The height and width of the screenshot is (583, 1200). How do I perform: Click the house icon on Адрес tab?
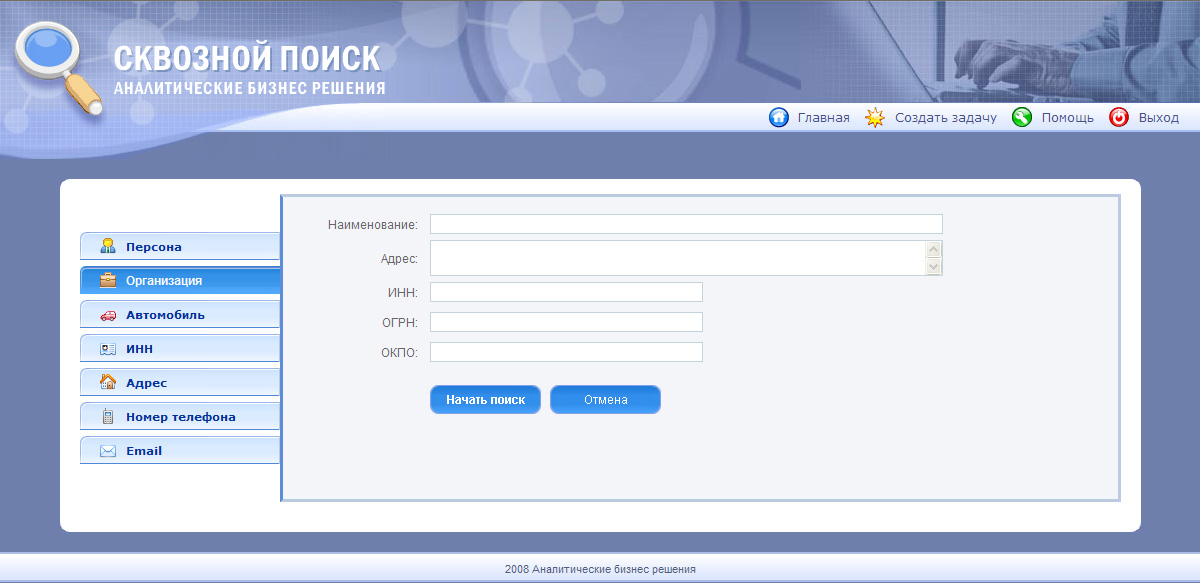107,382
